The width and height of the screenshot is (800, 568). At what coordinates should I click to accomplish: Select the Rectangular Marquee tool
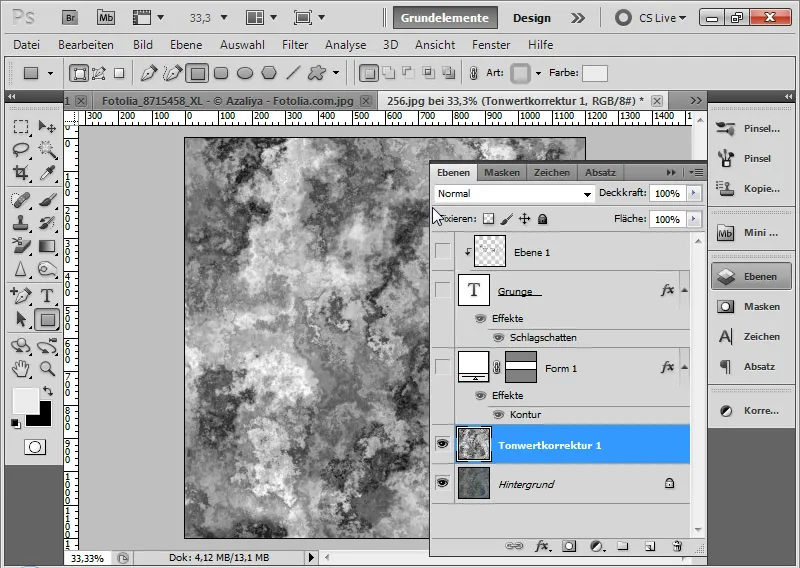coord(21,126)
